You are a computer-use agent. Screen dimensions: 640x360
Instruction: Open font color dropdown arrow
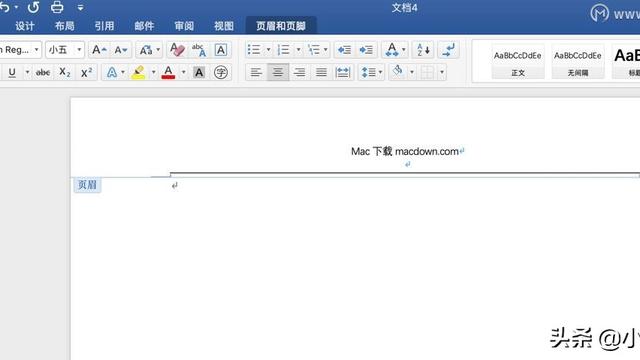click(183, 72)
